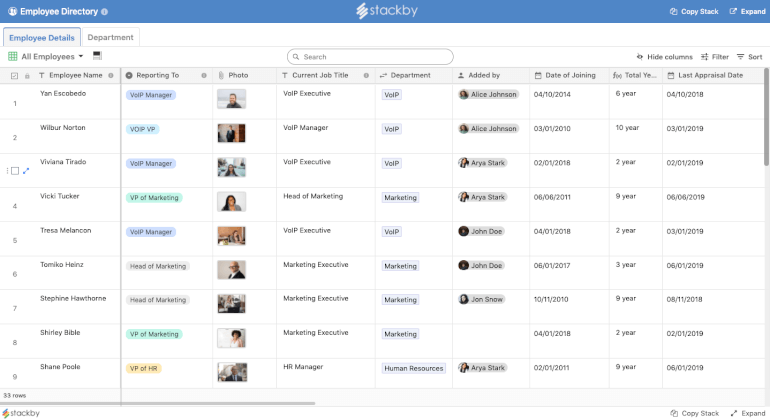Open the Filter options
Screen dimensions: 770x420
pos(714,57)
